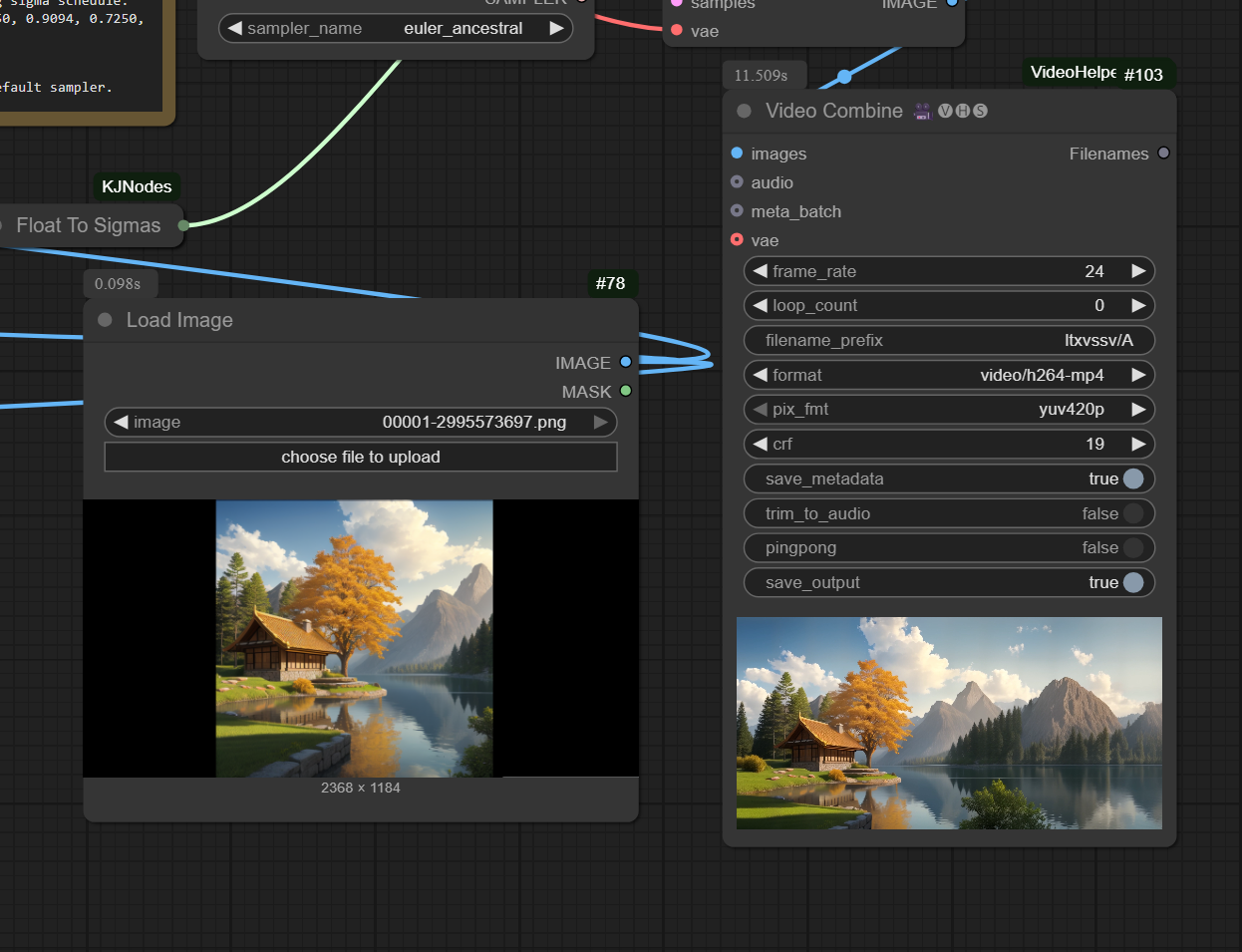Click the VHS film camera icon in Video Combine title
The width and height of the screenshot is (1242, 952).
point(922,111)
